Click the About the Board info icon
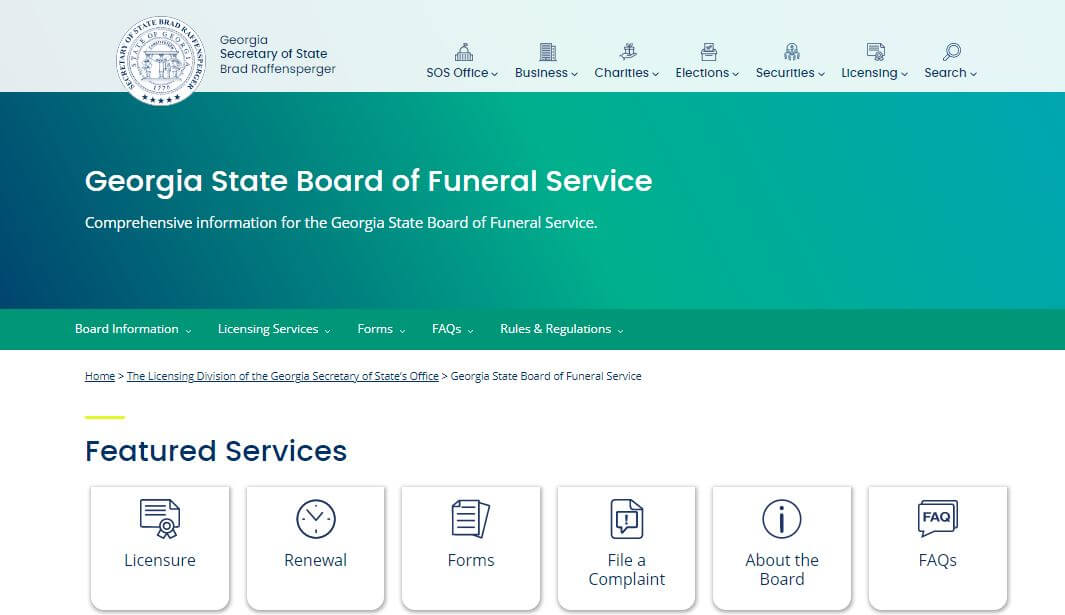The height and width of the screenshot is (615, 1065). click(782, 518)
